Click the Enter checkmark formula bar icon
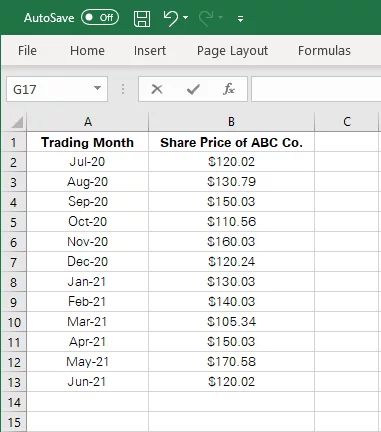Screen dimensions: 381x432 click(193, 89)
